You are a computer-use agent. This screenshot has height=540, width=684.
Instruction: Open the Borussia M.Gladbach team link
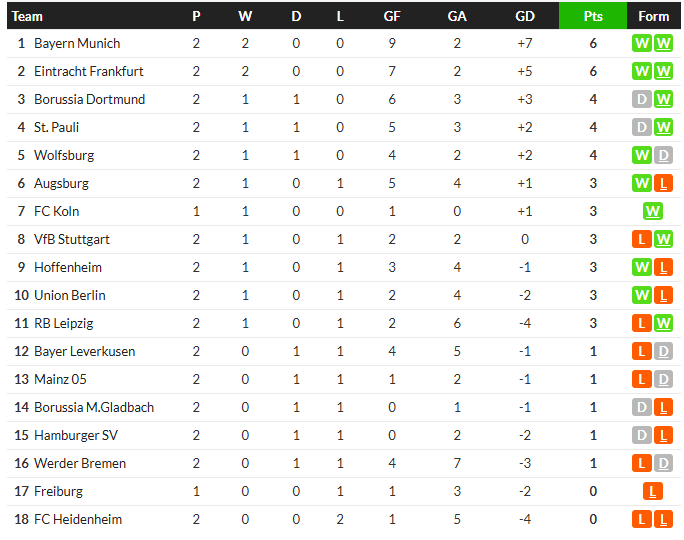coord(94,407)
